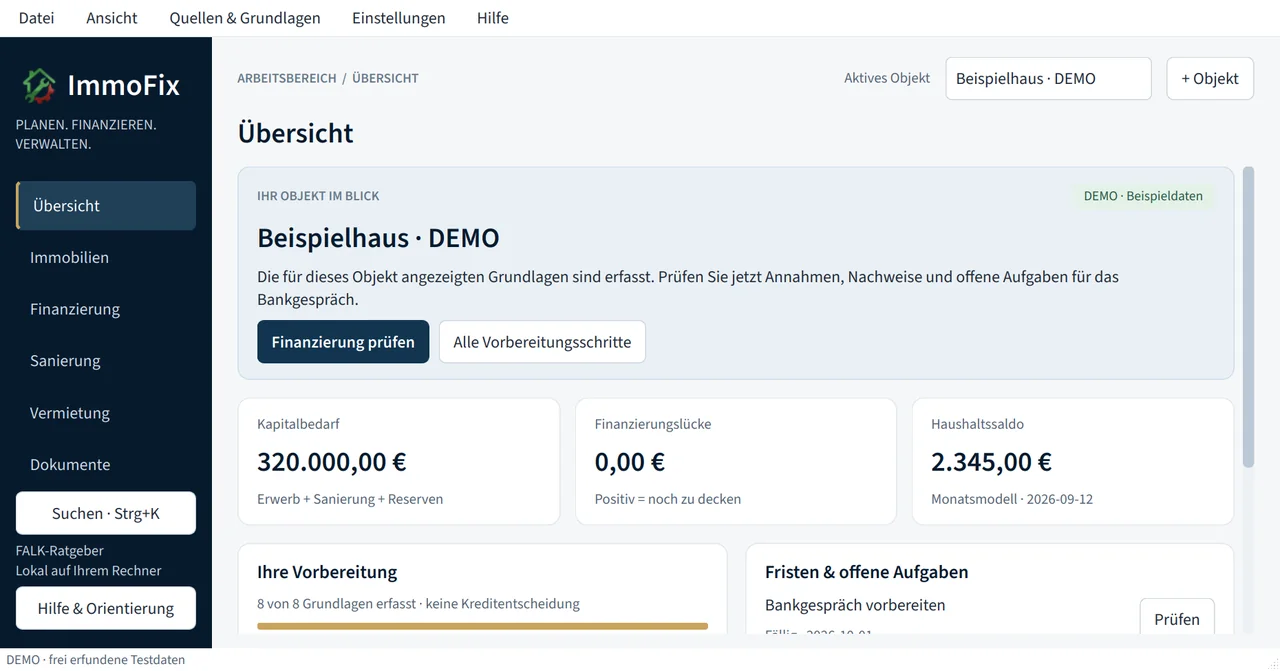This screenshot has width=1280, height=671.
Task: Click the Haushaltssaldo value 2.345,00 €
Action: pyautogui.click(x=991, y=462)
